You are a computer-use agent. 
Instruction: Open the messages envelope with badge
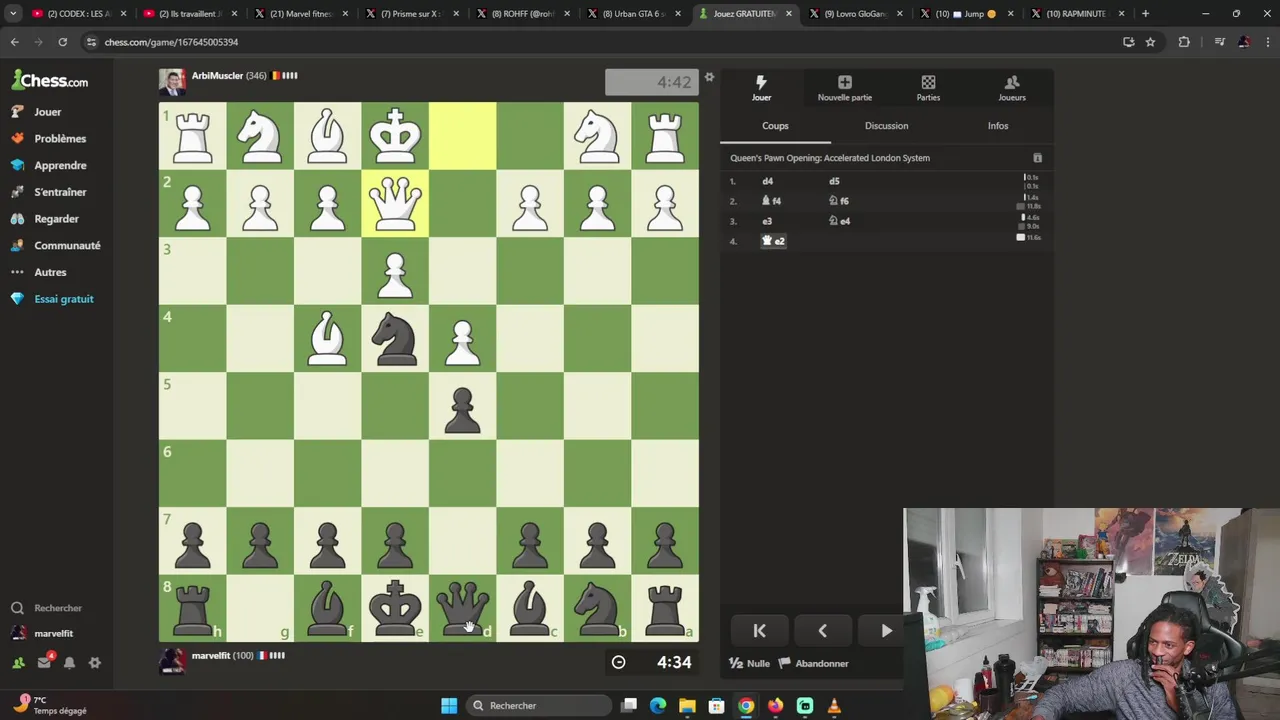pyautogui.click(x=44, y=662)
